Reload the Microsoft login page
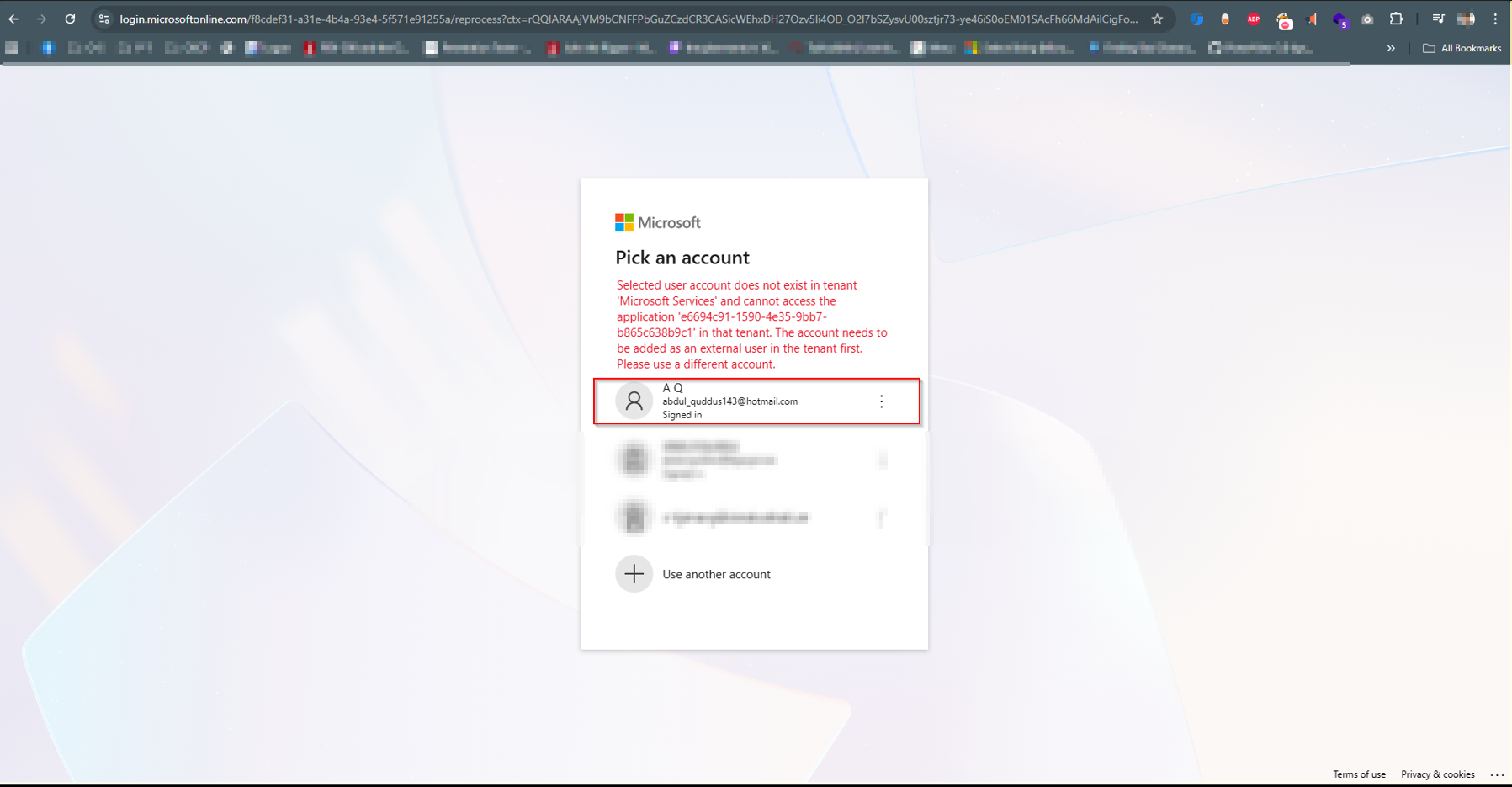 [x=70, y=19]
